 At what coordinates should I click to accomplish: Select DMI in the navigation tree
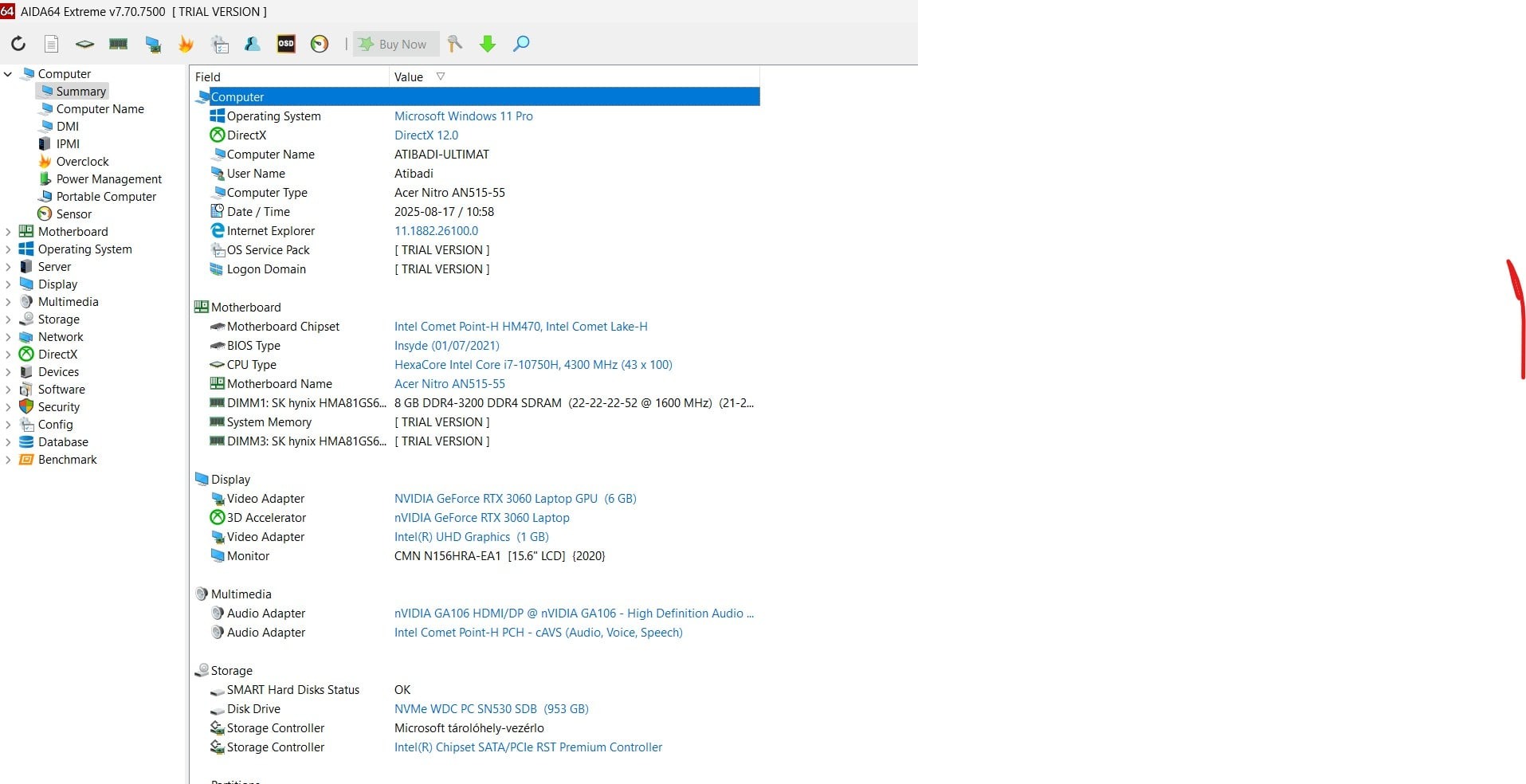pos(68,127)
